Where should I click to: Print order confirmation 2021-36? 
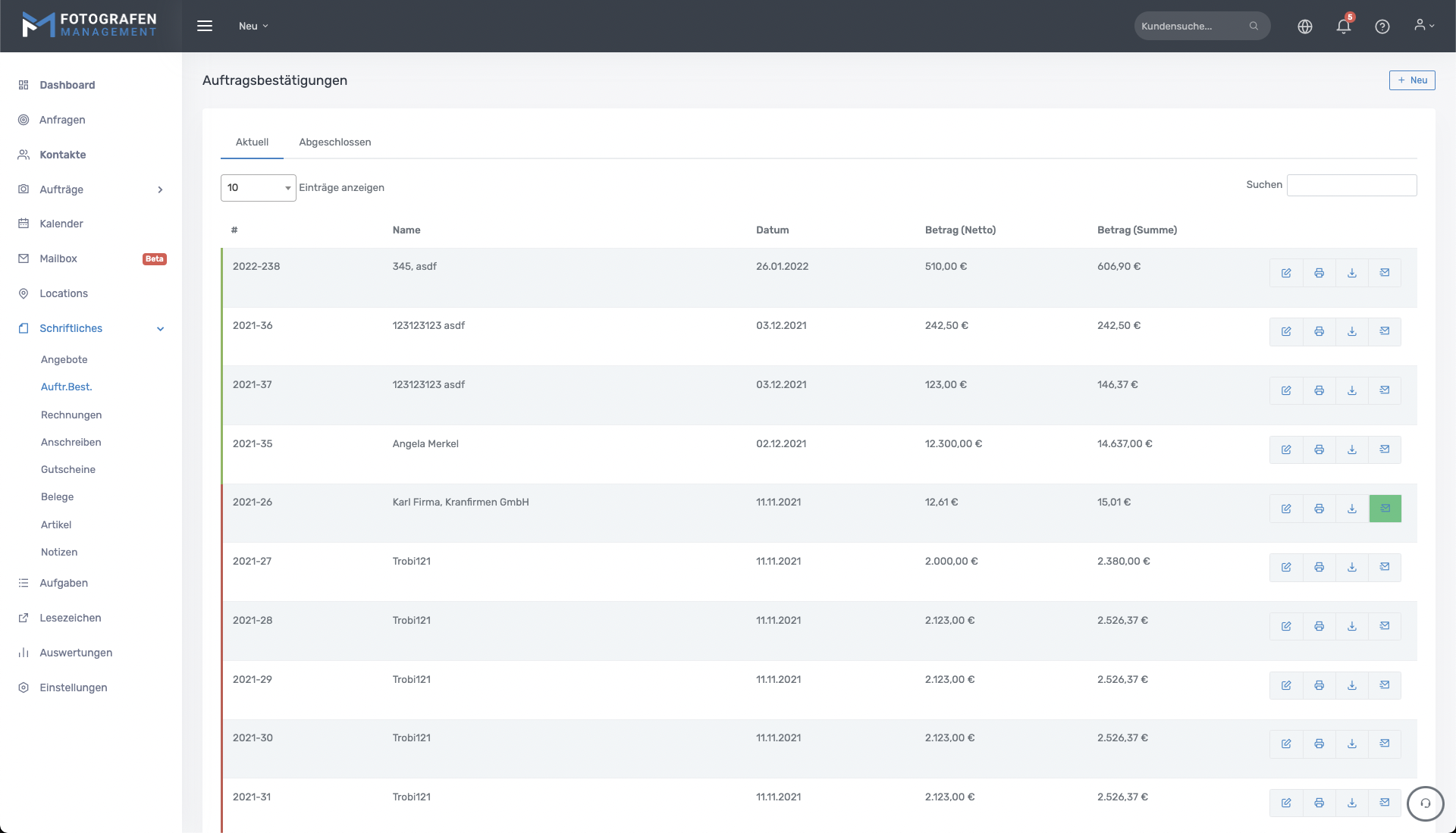[x=1319, y=332]
